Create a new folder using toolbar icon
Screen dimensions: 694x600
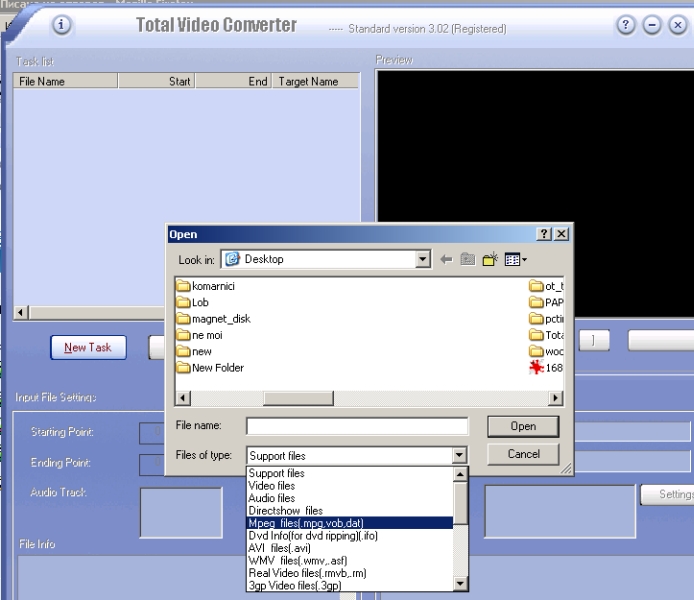490,259
